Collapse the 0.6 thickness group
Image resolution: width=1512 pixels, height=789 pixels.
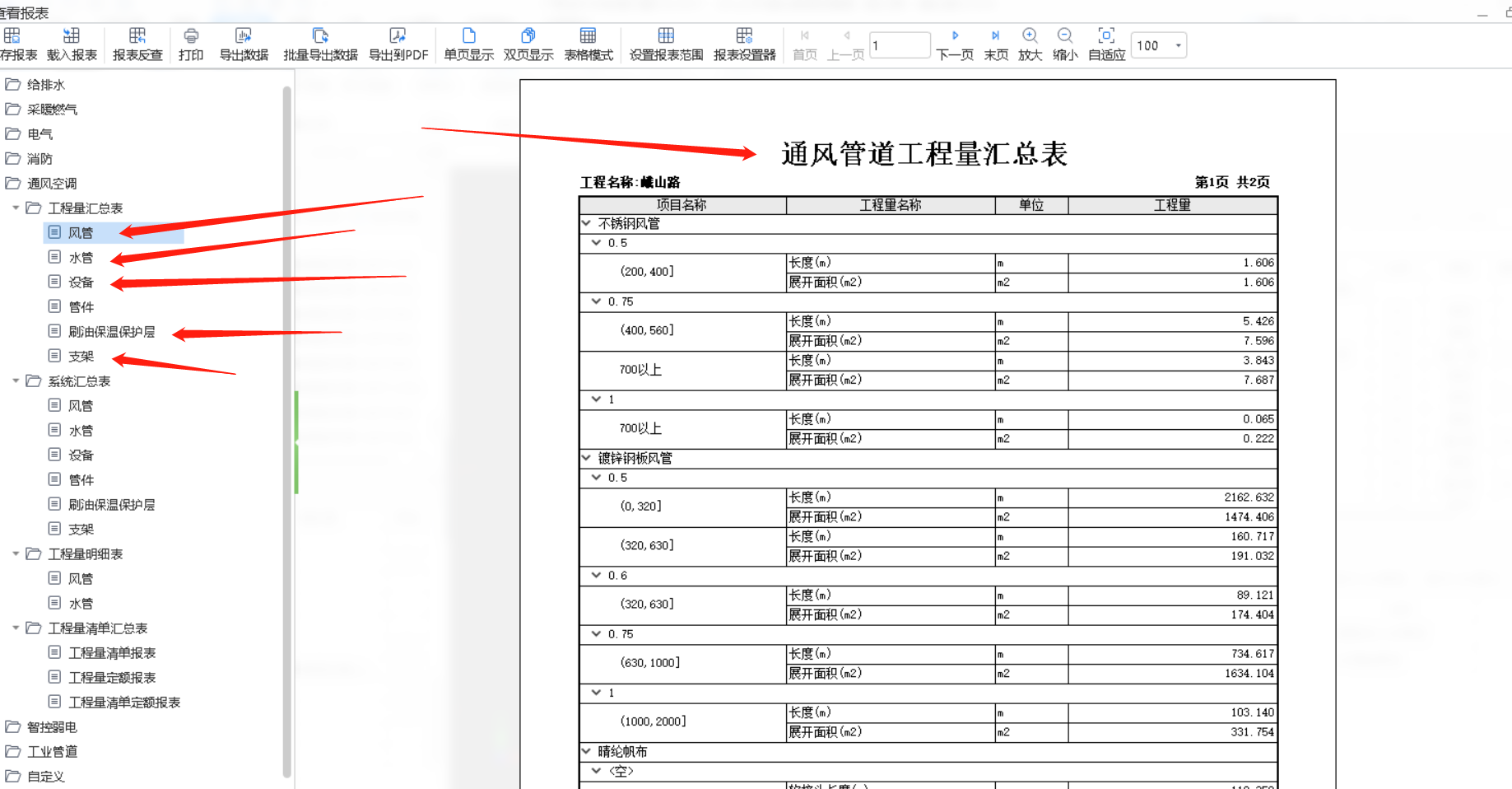596,575
